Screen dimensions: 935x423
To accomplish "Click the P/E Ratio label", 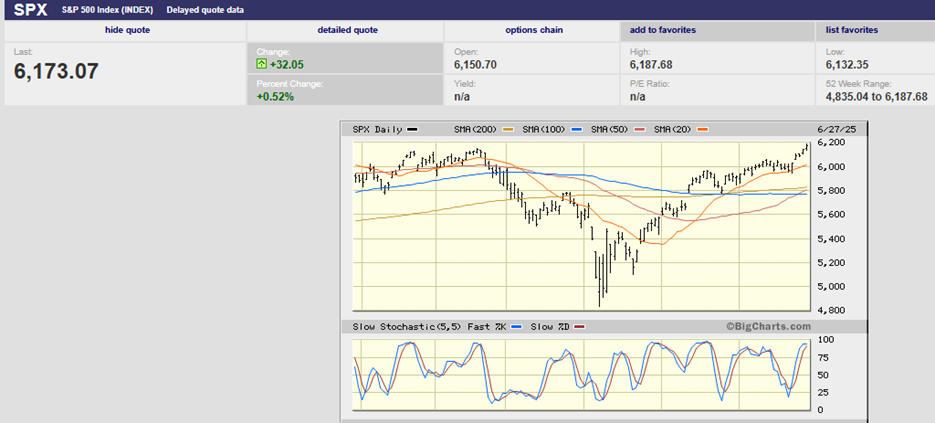I will click(650, 84).
